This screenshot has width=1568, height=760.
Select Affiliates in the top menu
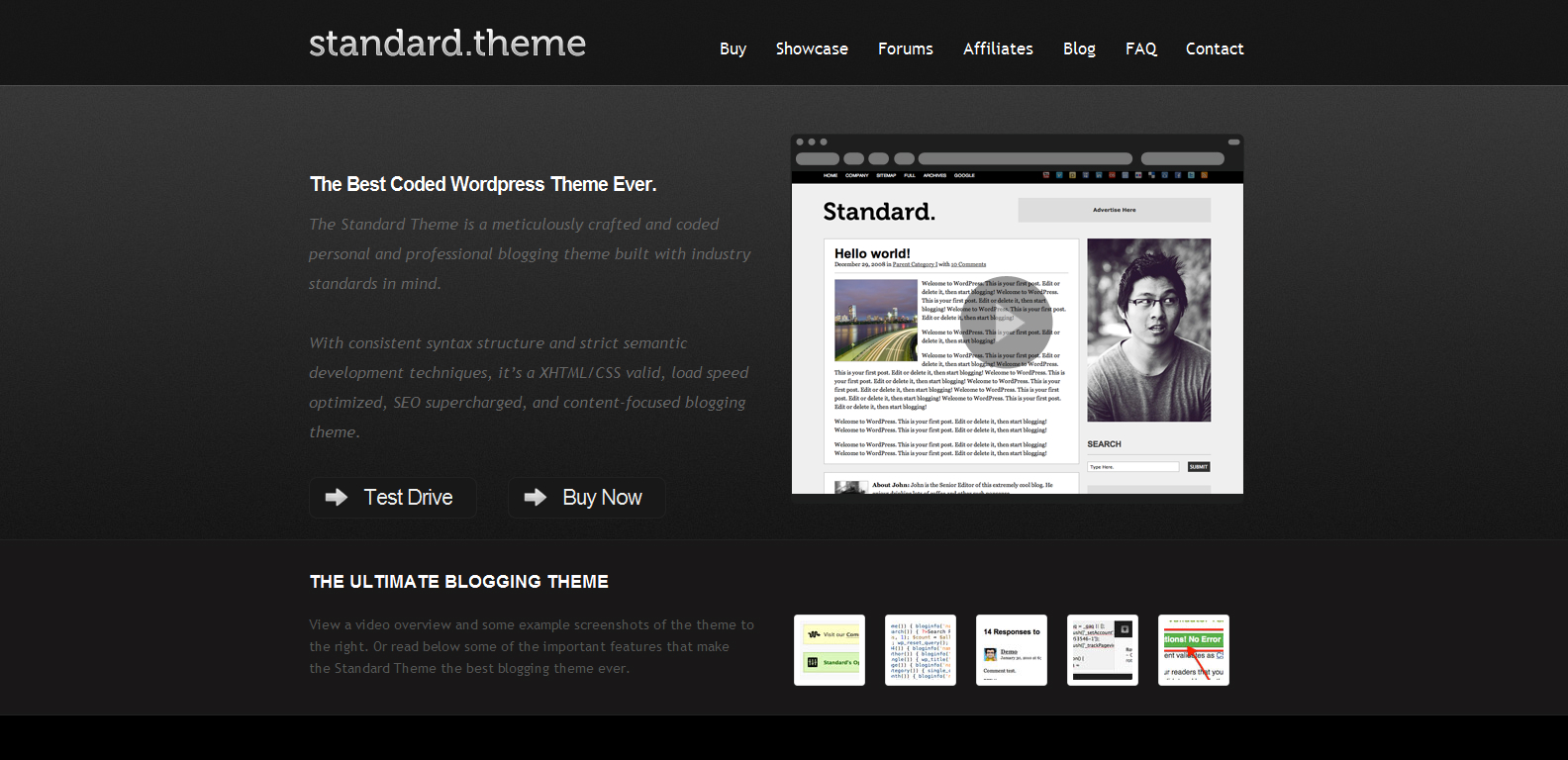click(x=998, y=48)
